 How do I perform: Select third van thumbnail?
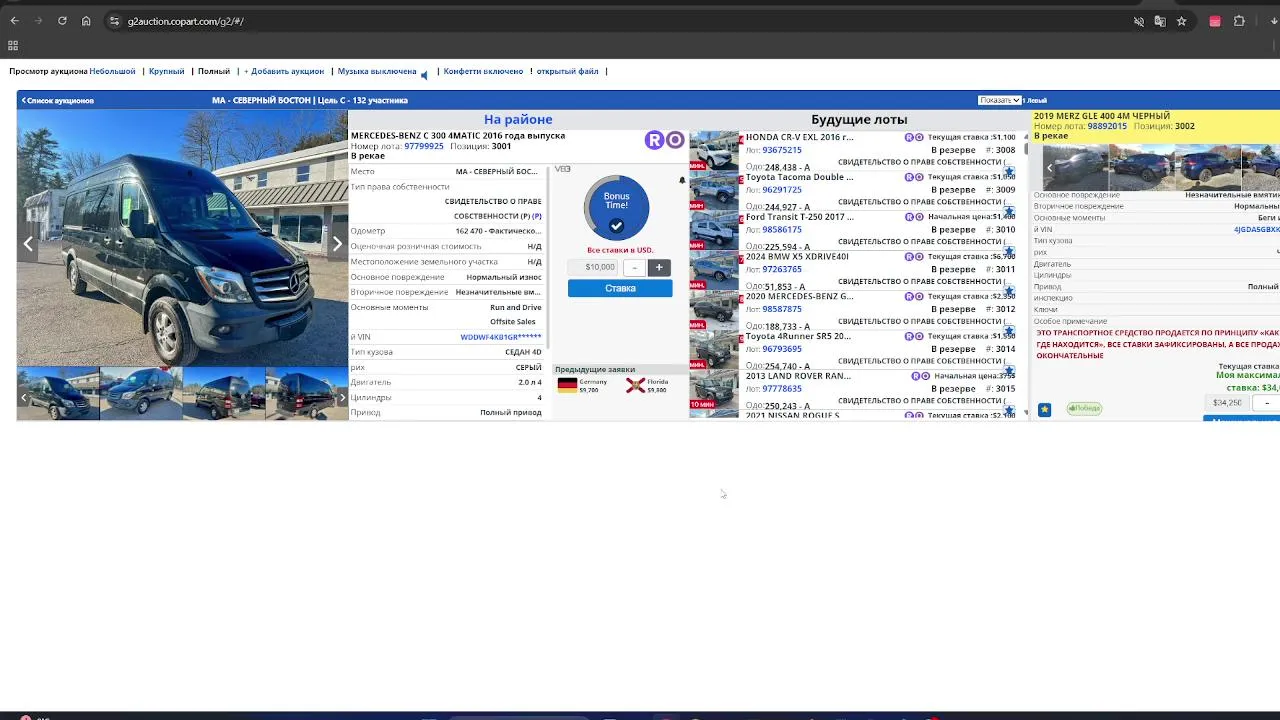[x=224, y=394]
